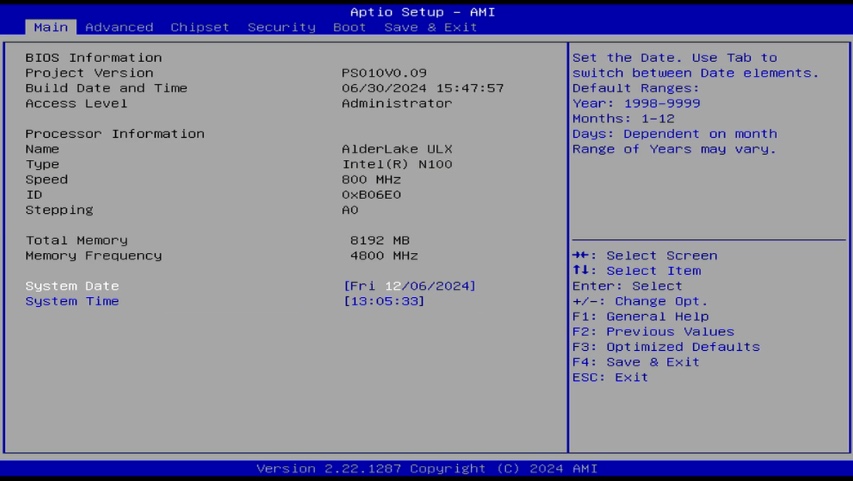Click the Days: Dependent on month line

tap(675, 133)
